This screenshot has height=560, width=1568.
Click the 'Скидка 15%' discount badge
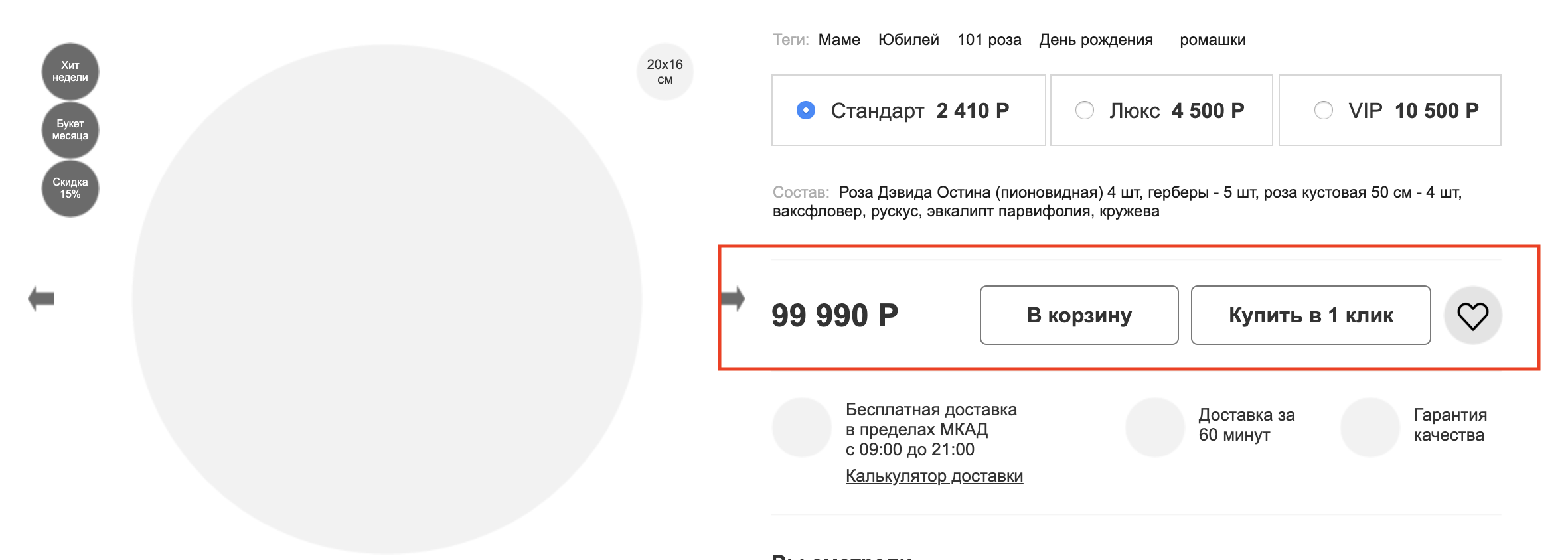tap(70, 188)
